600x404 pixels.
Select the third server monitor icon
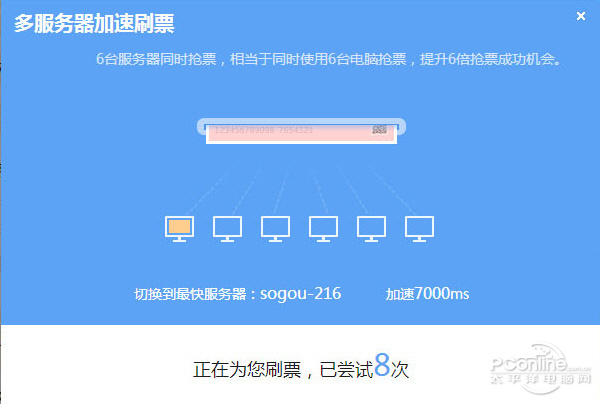point(276,229)
